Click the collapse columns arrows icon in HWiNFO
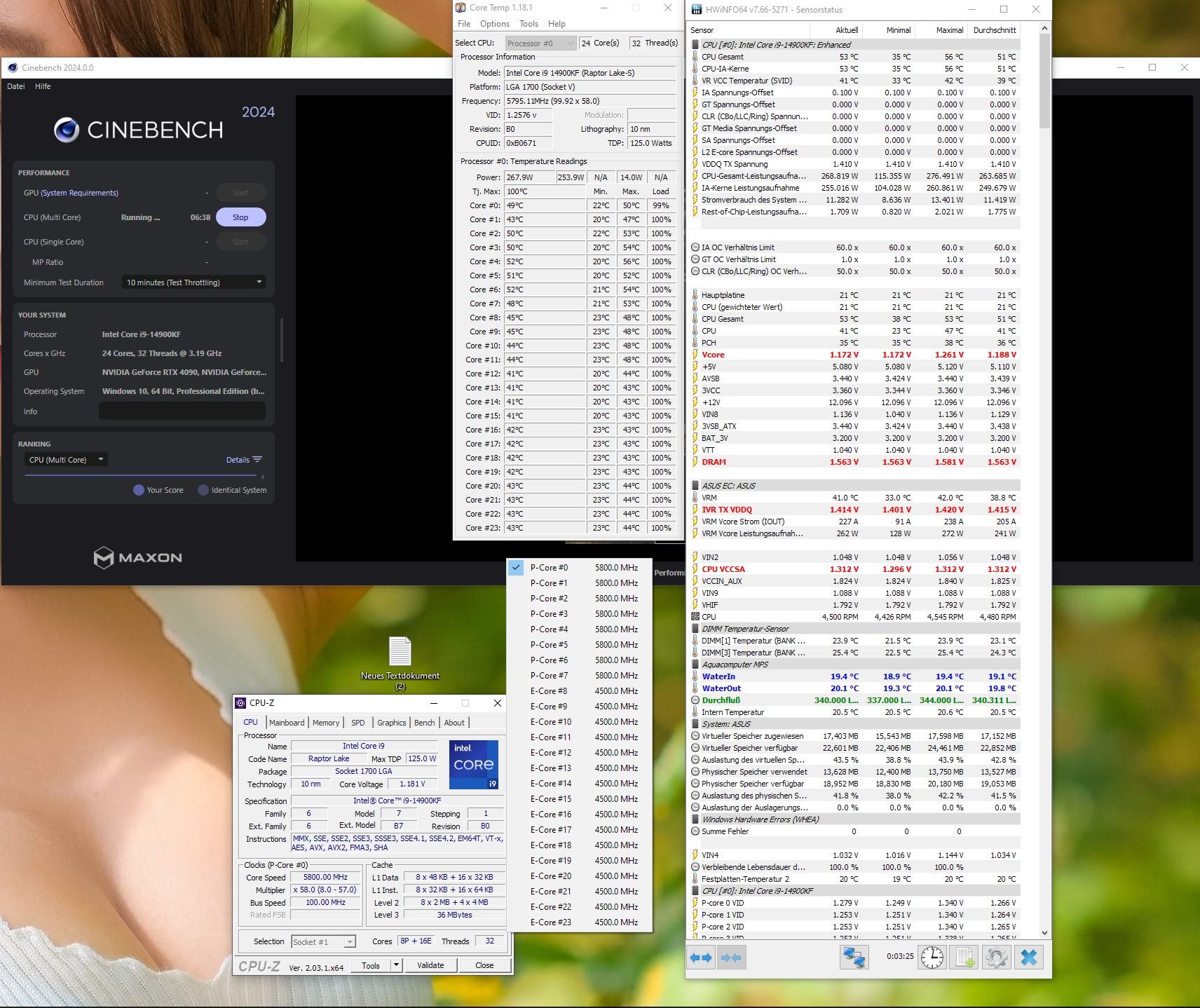This screenshot has height=1008, width=1200. pos(731,958)
